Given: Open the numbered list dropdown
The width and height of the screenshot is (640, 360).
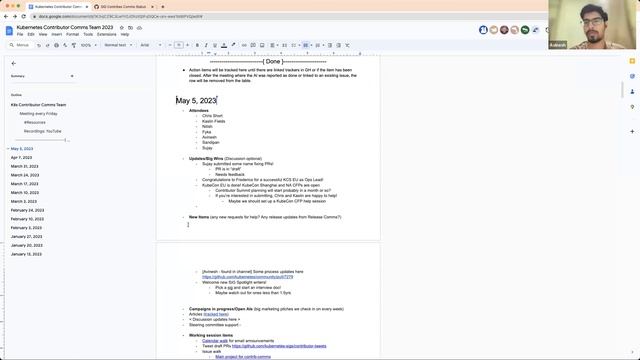Looking at the screenshot, I should pyautogui.click(x=320, y=45).
